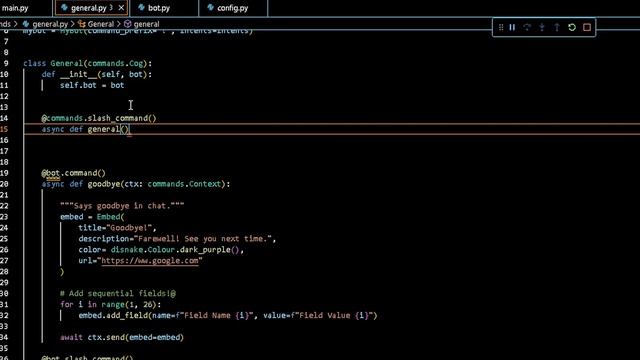Click line number 9 in the gutter
Screen dimensions: 640x360
point(6,63)
